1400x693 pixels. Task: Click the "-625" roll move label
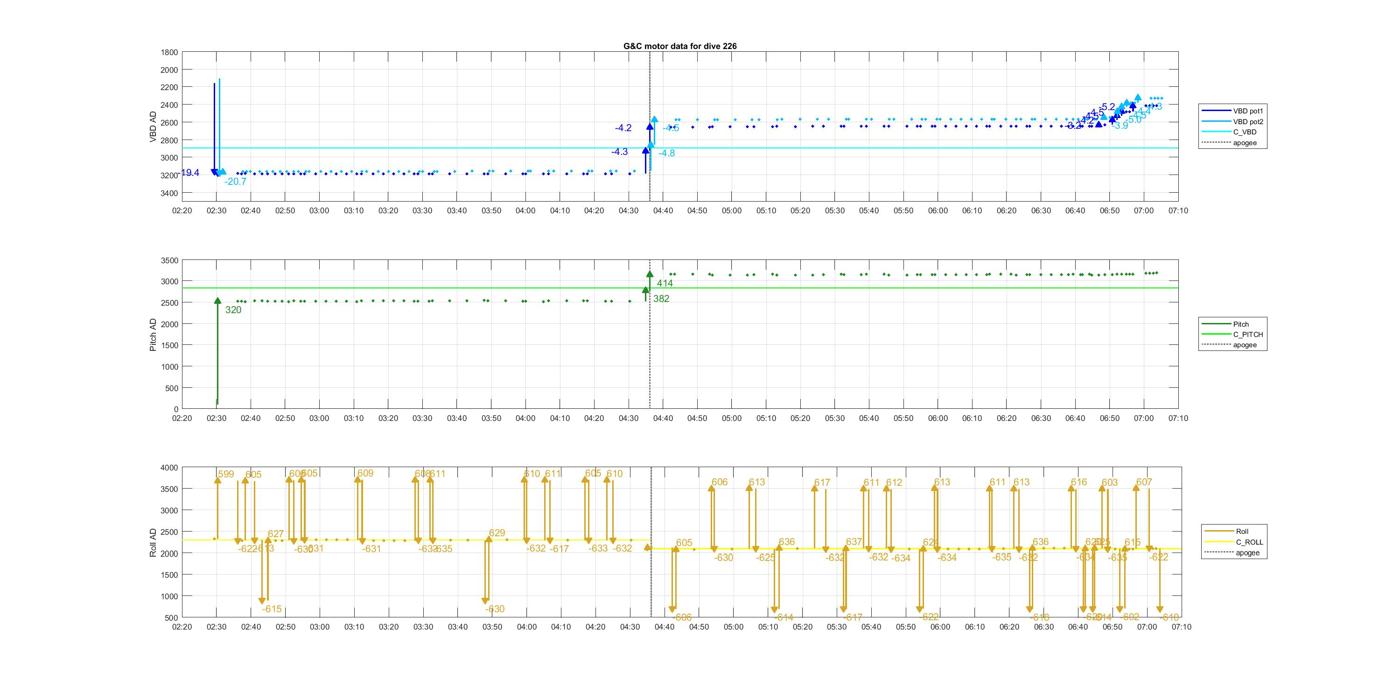pyautogui.click(x=766, y=558)
